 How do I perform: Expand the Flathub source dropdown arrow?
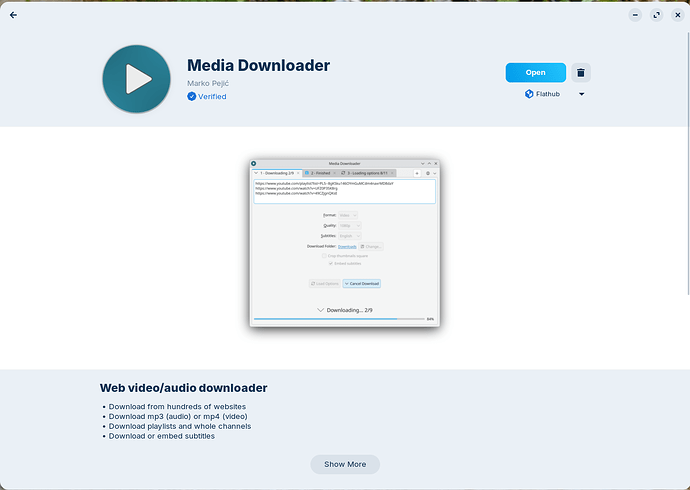point(581,94)
